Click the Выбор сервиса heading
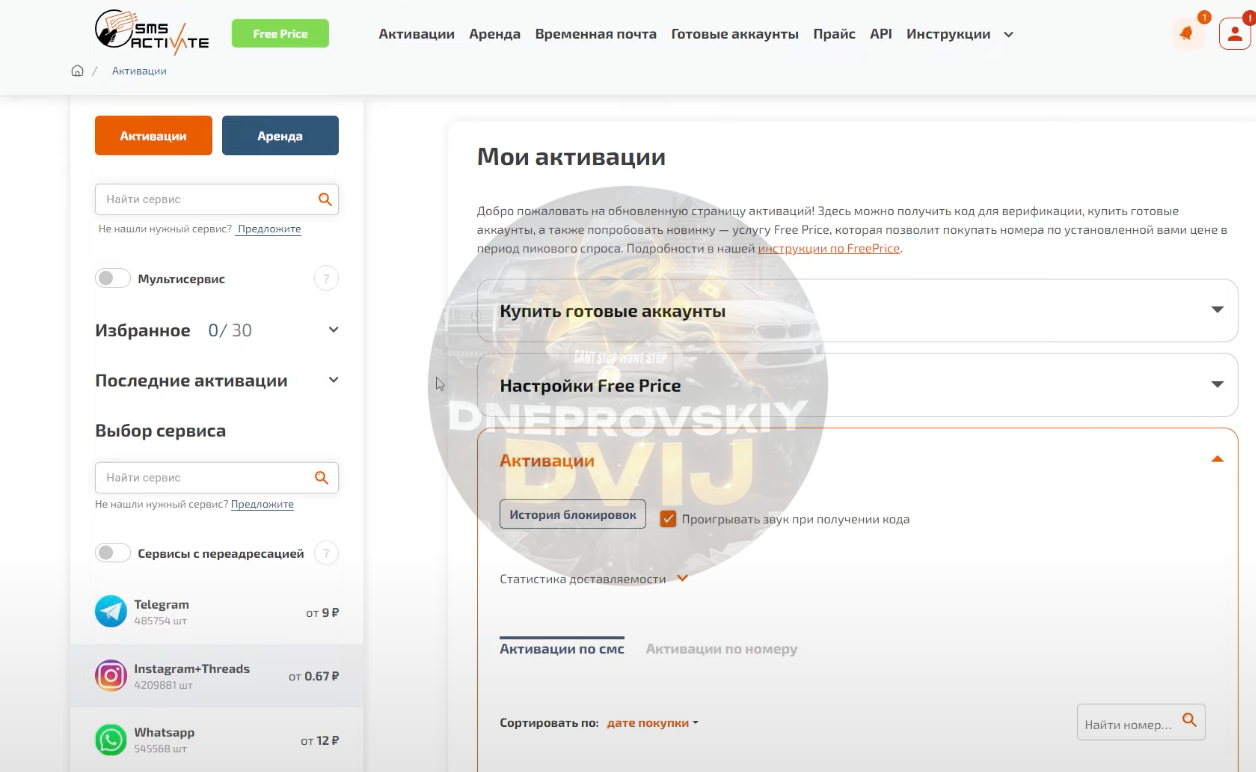Viewport: 1256px width, 772px height. pyautogui.click(x=160, y=431)
